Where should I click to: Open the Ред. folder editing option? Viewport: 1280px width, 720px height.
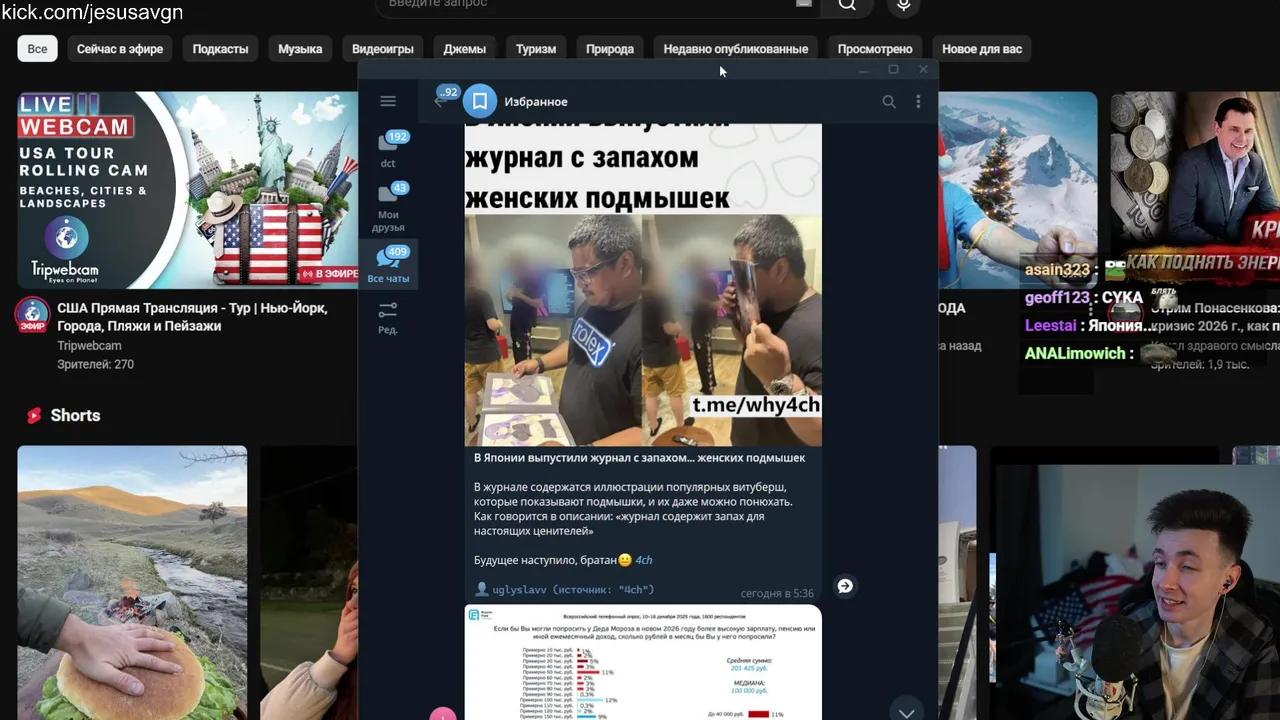[x=388, y=317]
